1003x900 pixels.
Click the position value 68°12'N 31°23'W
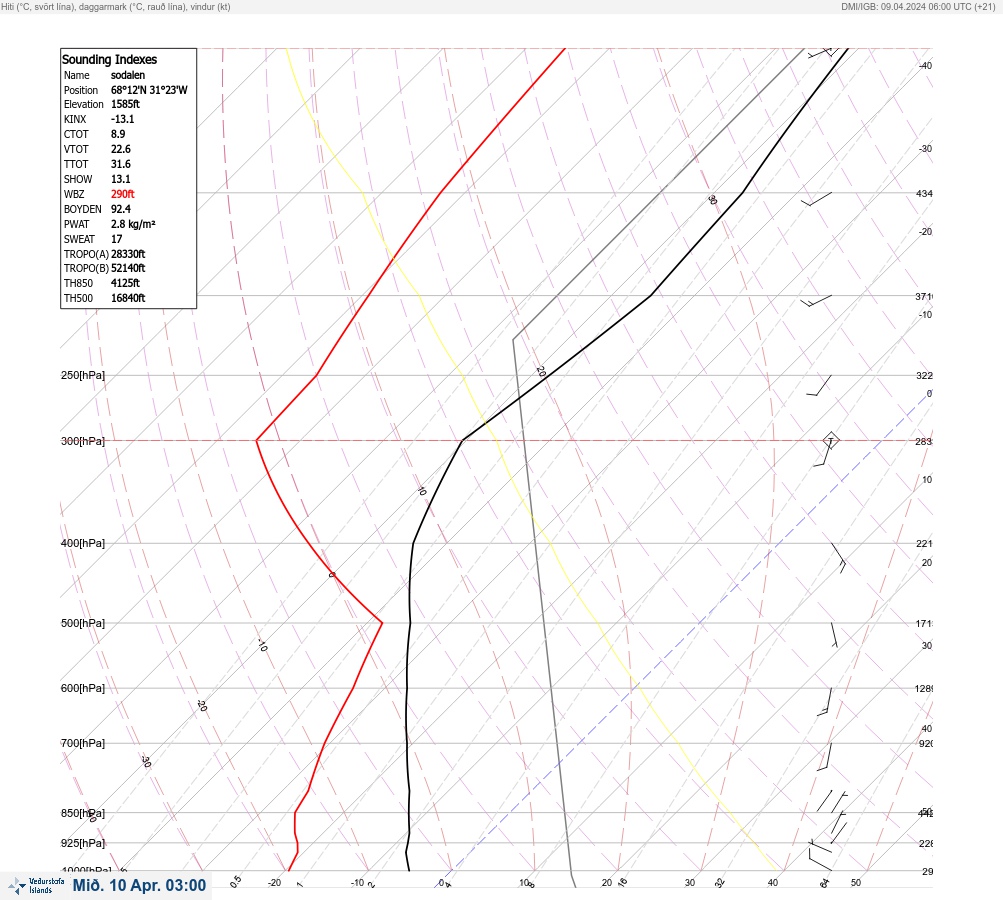pos(149,90)
